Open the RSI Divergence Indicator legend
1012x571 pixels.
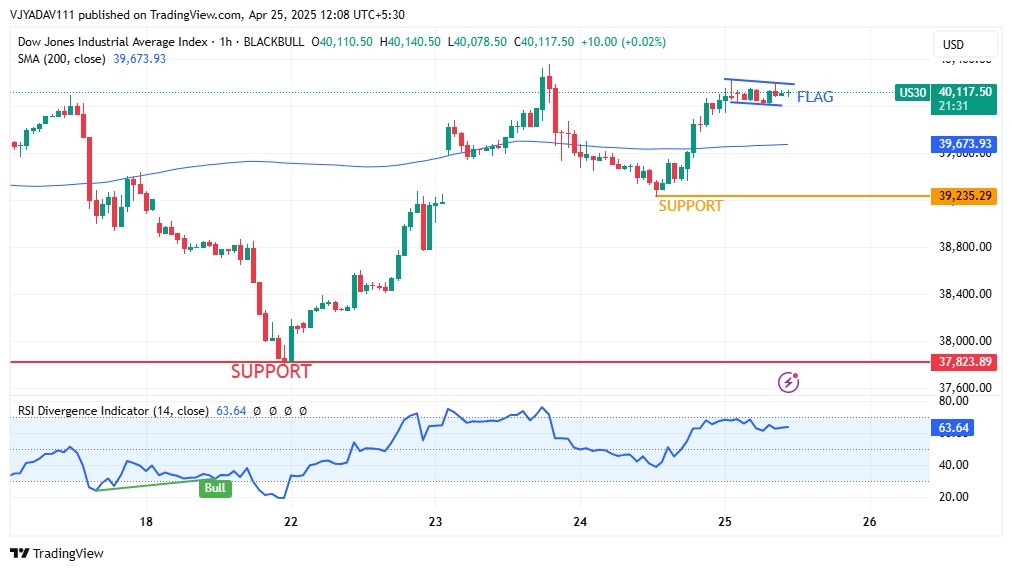pyautogui.click(x=113, y=410)
